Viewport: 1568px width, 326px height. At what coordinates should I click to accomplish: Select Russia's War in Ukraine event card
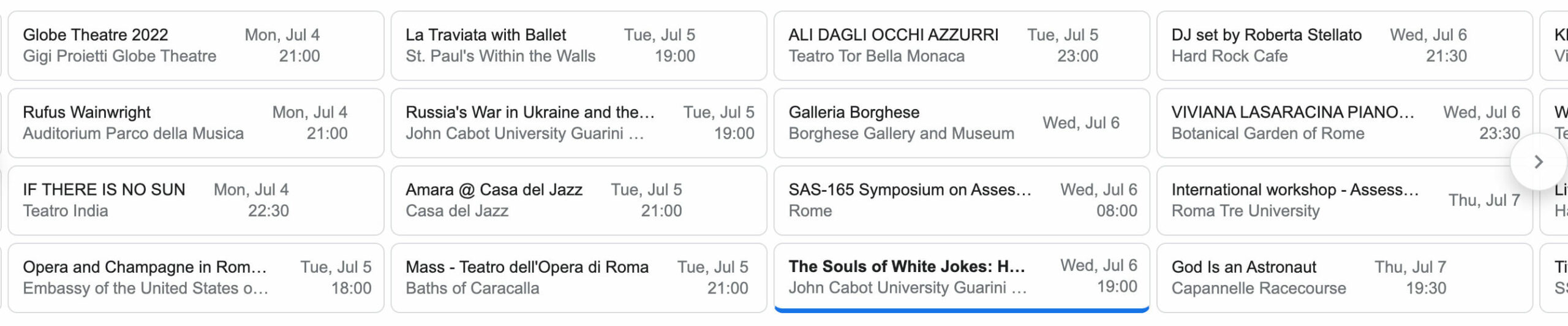[x=579, y=123]
